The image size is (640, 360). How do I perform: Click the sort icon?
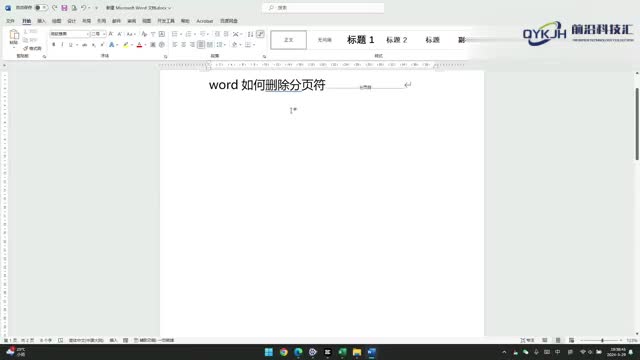pyautogui.click(x=250, y=34)
